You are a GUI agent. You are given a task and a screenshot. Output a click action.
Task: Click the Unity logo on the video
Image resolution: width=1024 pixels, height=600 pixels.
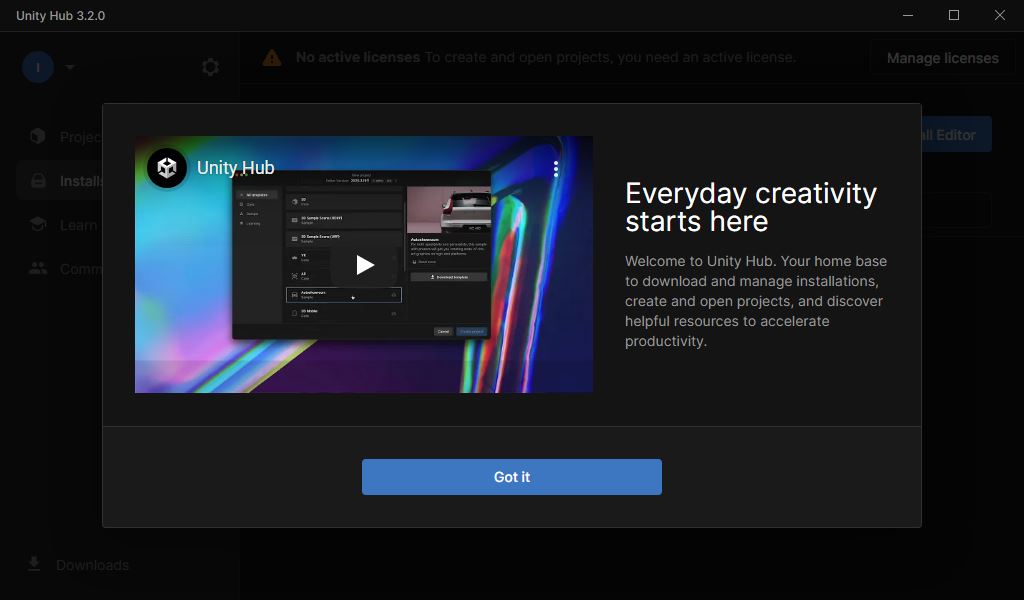click(x=167, y=168)
